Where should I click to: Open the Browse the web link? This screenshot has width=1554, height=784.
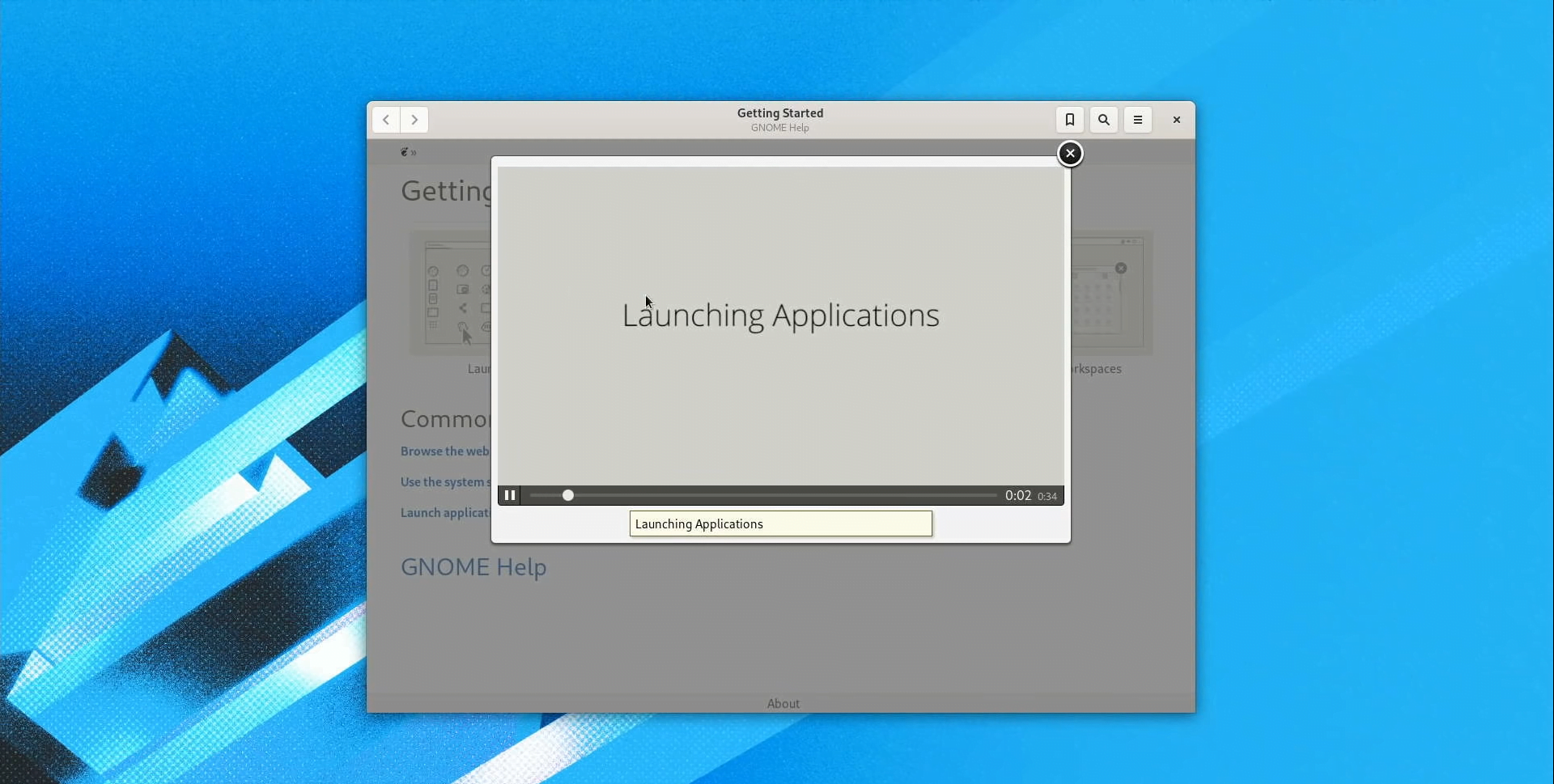(445, 451)
